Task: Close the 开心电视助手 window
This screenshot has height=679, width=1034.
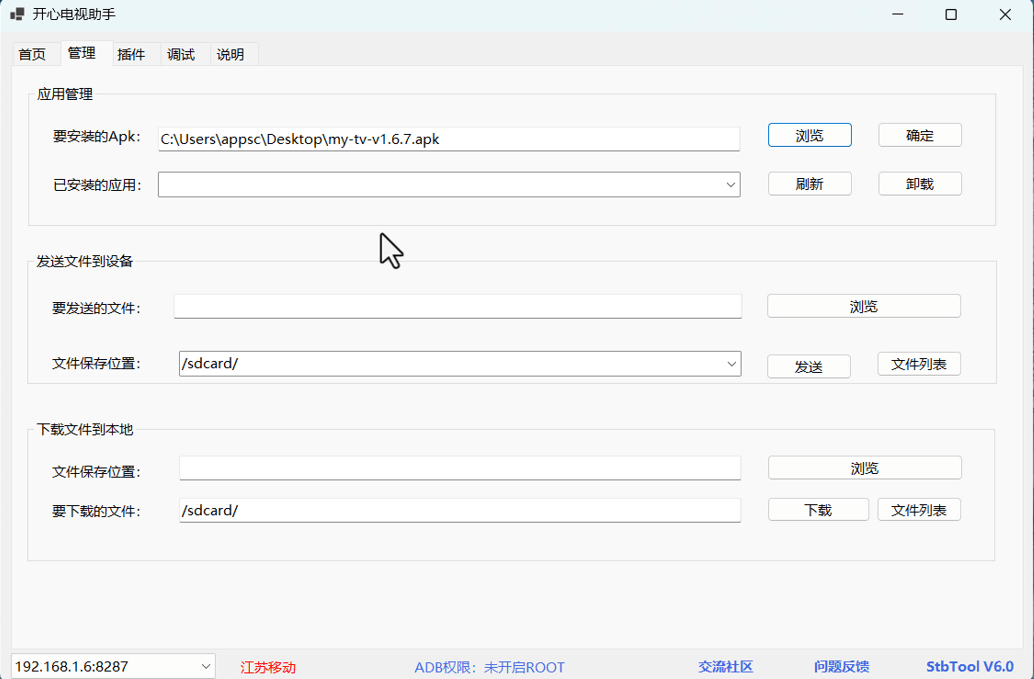Action: point(1005,15)
